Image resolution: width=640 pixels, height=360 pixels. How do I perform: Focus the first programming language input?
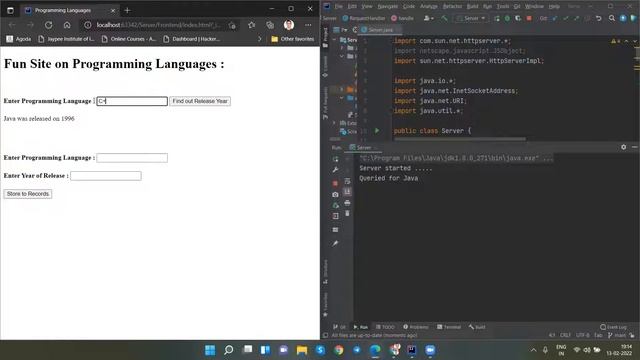[132, 101]
